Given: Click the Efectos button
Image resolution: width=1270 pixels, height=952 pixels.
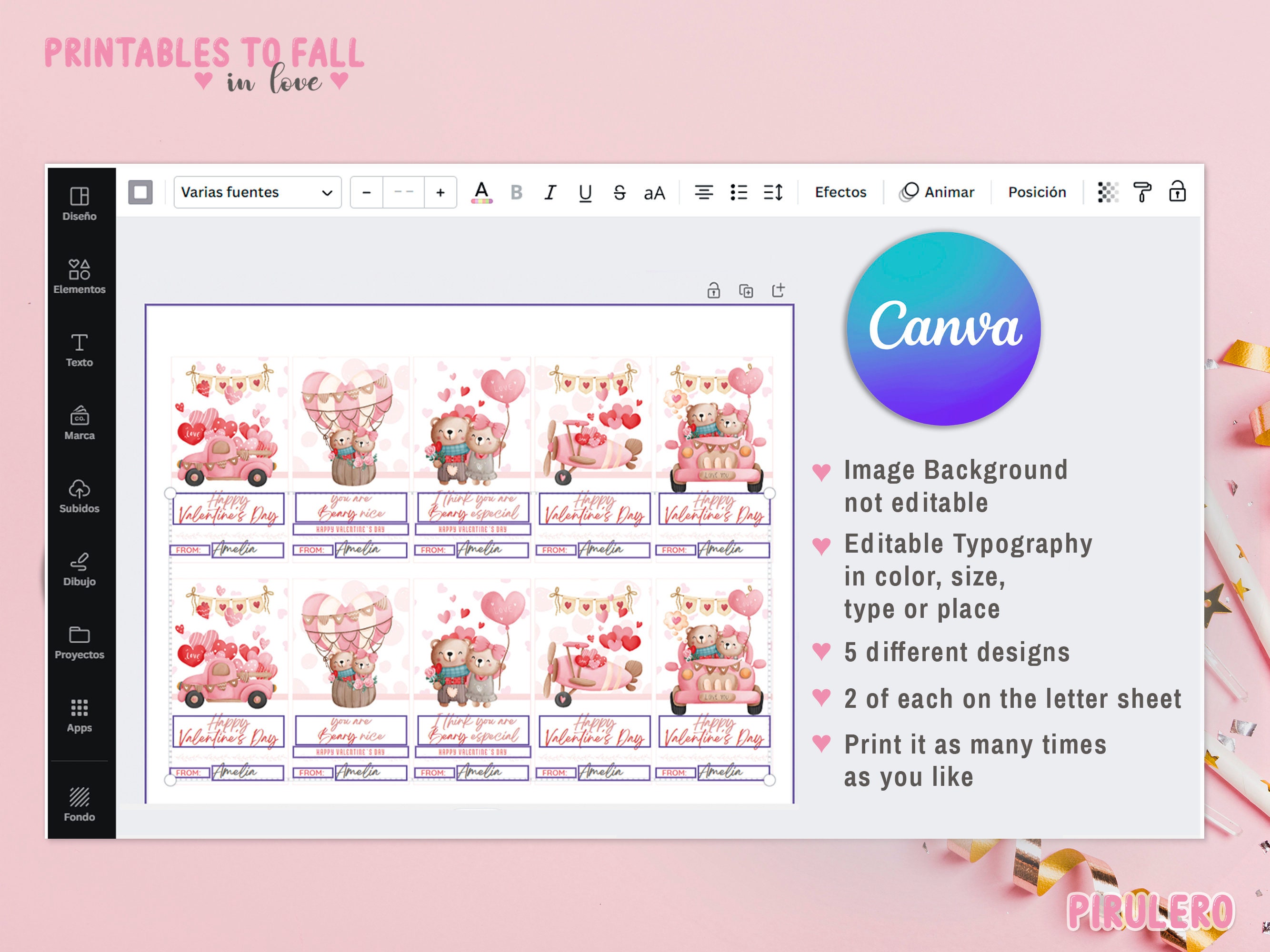Looking at the screenshot, I should tap(840, 192).
